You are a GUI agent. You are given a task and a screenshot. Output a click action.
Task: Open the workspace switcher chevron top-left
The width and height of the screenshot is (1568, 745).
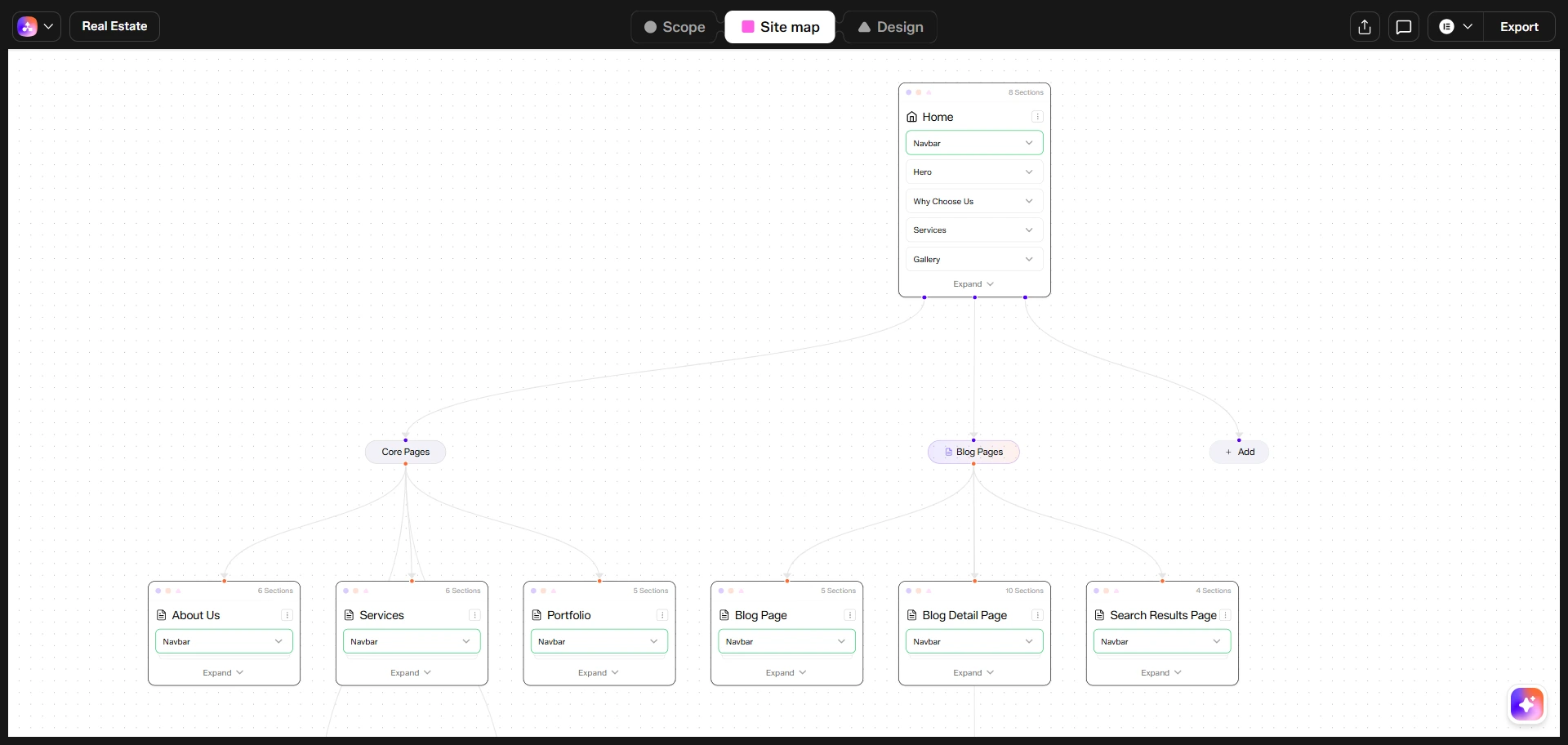click(x=49, y=26)
